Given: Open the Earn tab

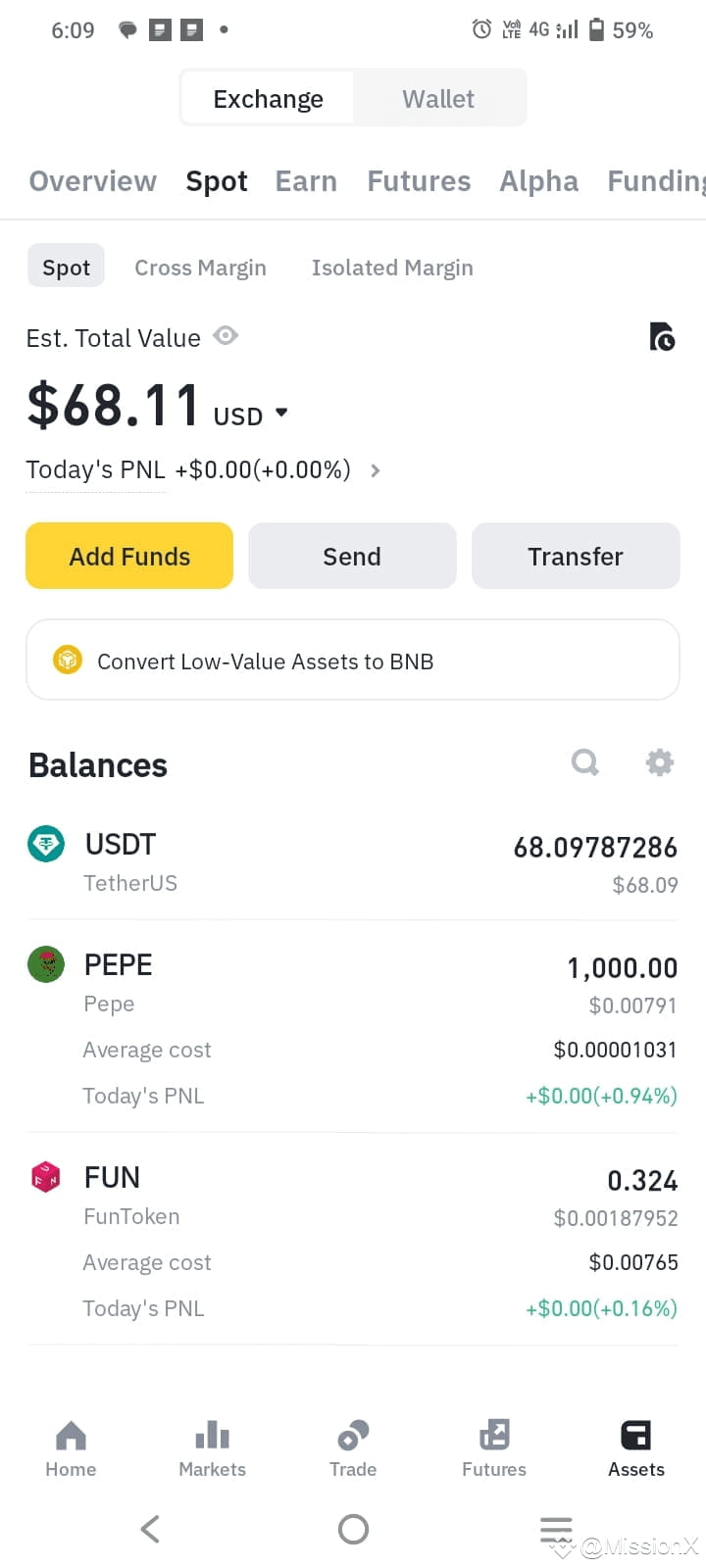Looking at the screenshot, I should click(x=306, y=181).
